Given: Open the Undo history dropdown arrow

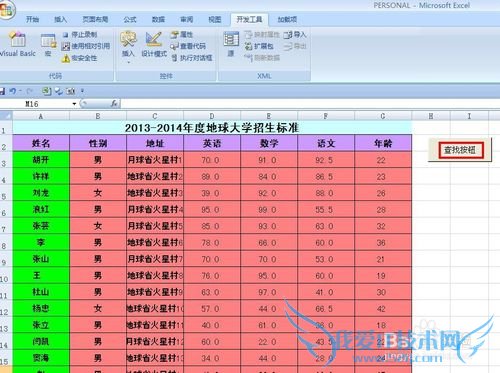Looking at the screenshot, I should [x=21, y=91].
